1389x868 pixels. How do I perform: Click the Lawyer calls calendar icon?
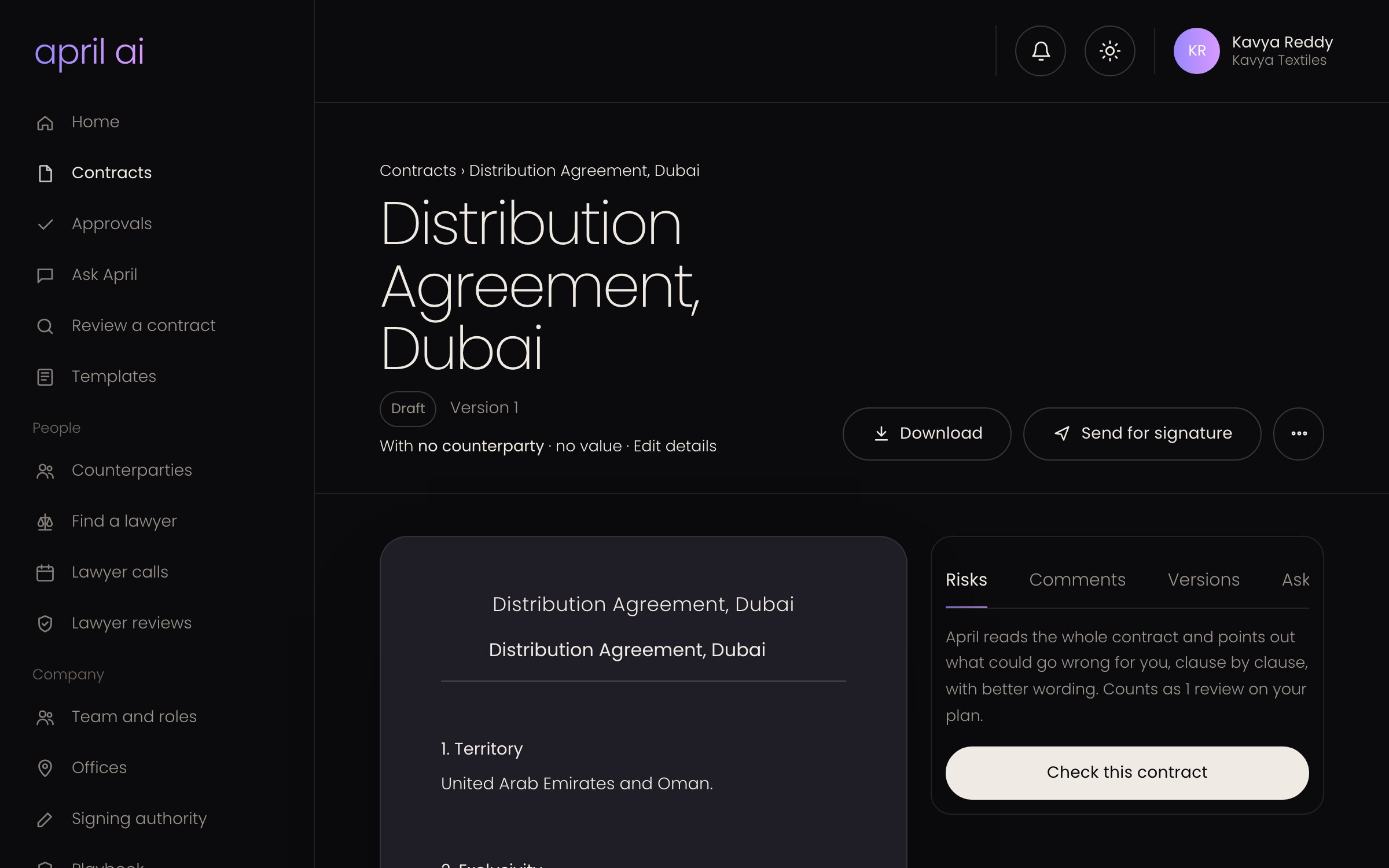click(45, 572)
